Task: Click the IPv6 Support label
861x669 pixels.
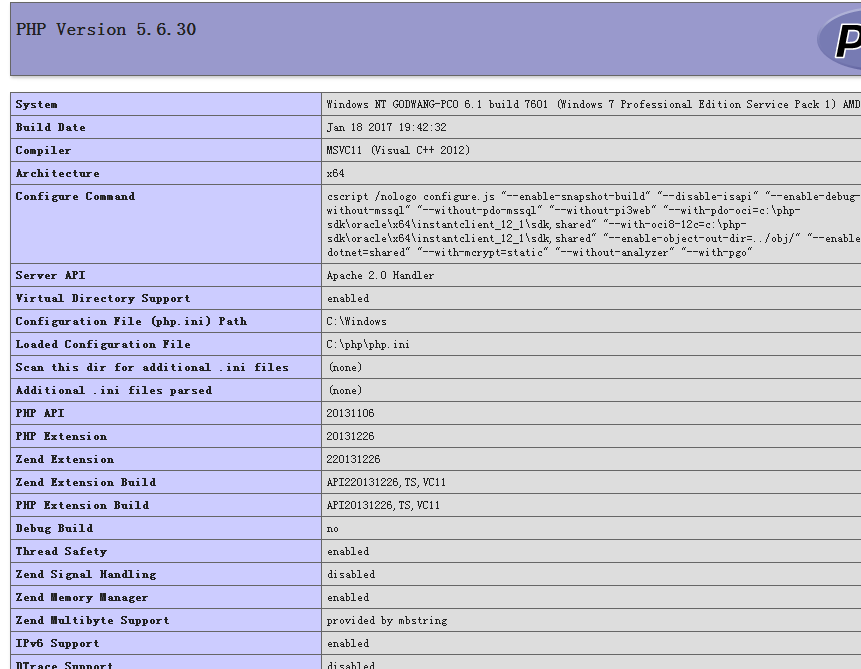Action: coord(58,644)
